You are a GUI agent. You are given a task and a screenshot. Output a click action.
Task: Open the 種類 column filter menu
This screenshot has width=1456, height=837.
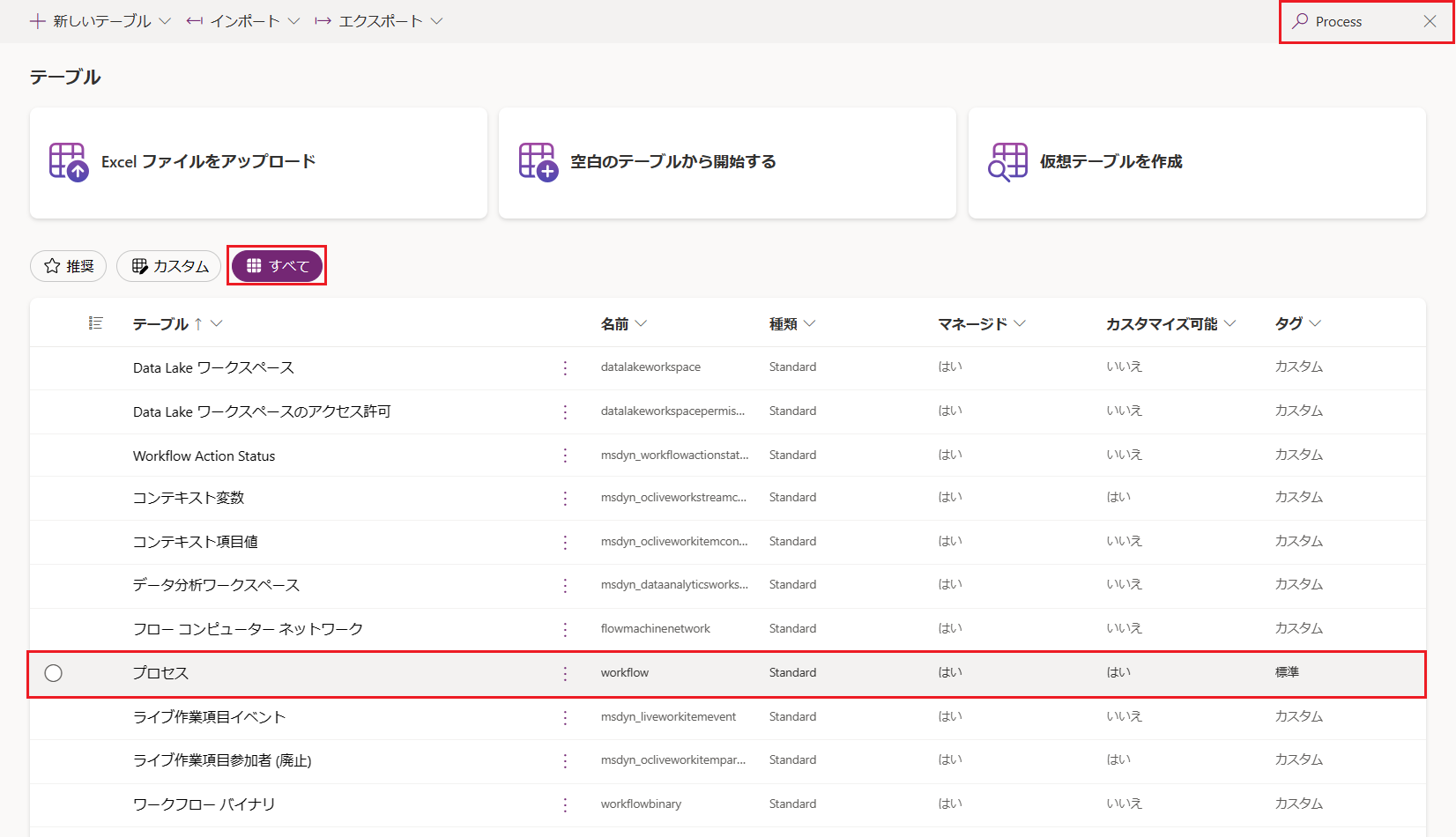[809, 323]
